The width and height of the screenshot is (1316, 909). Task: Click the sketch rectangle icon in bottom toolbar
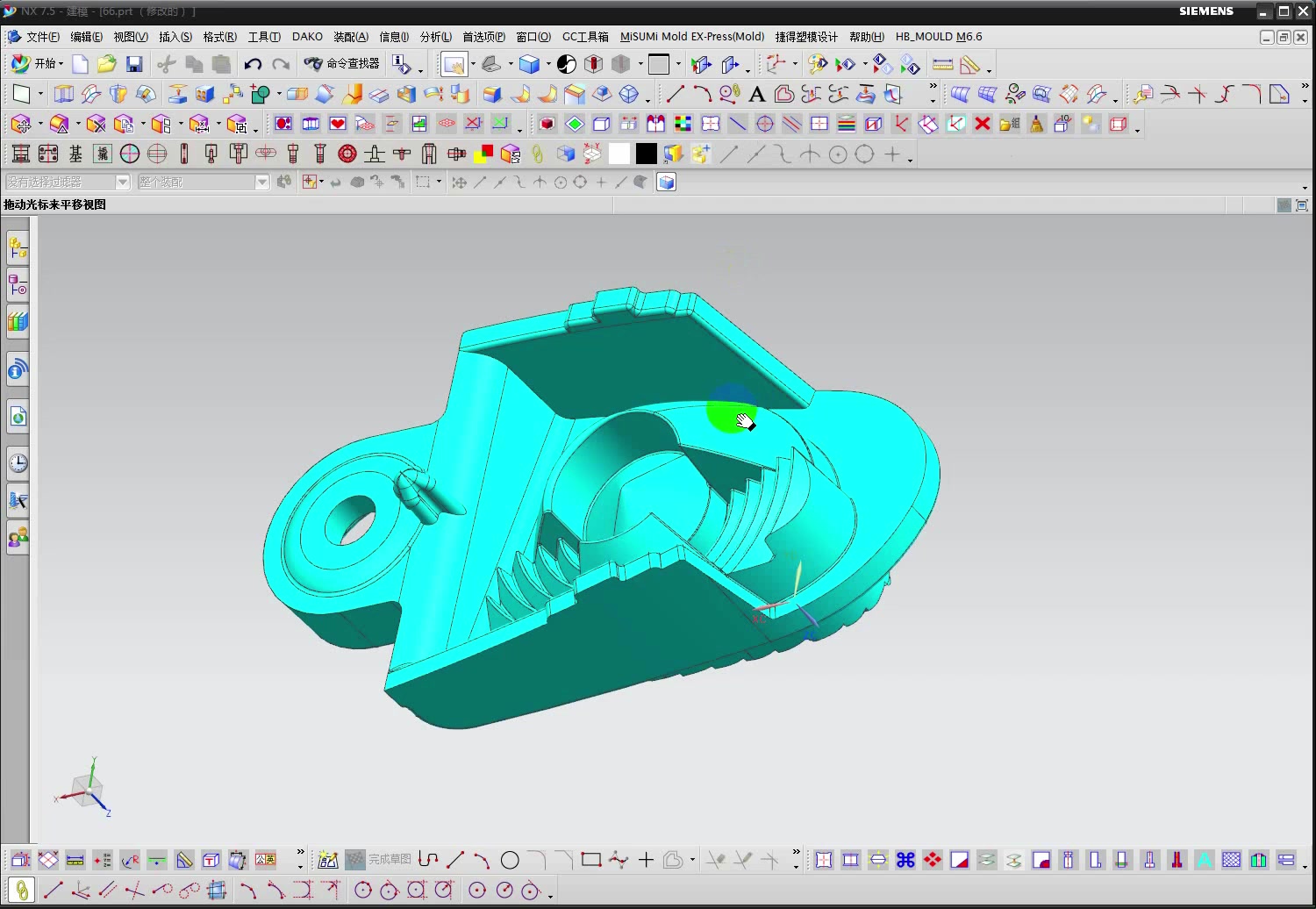tap(591, 860)
